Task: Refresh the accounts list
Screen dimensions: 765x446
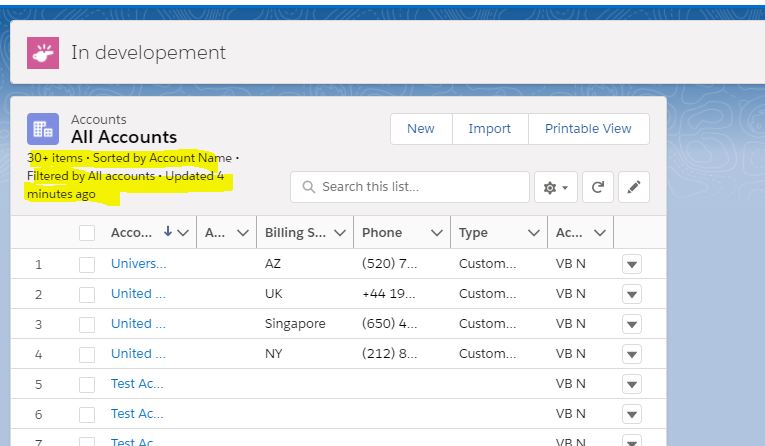Action: (597, 187)
